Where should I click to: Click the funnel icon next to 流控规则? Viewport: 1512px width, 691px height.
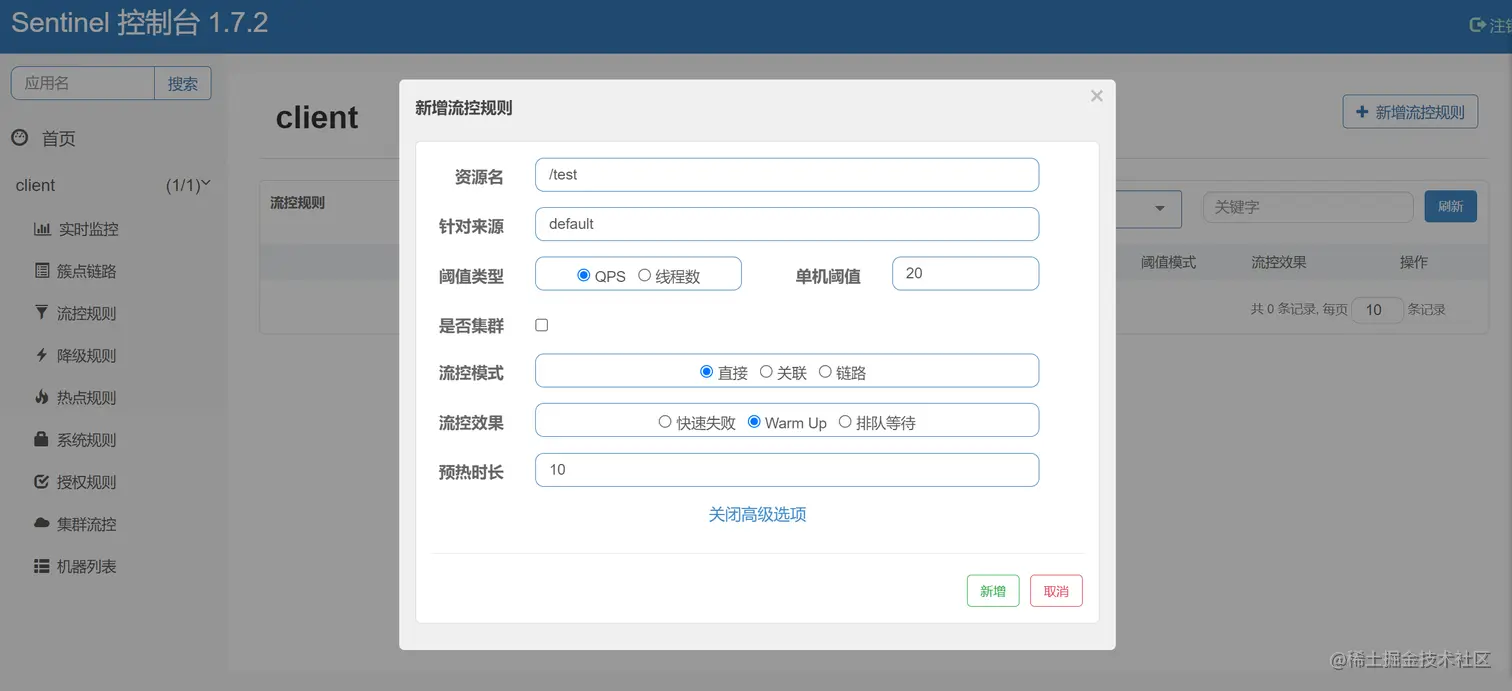pyautogui.click(x=42, y=313)
